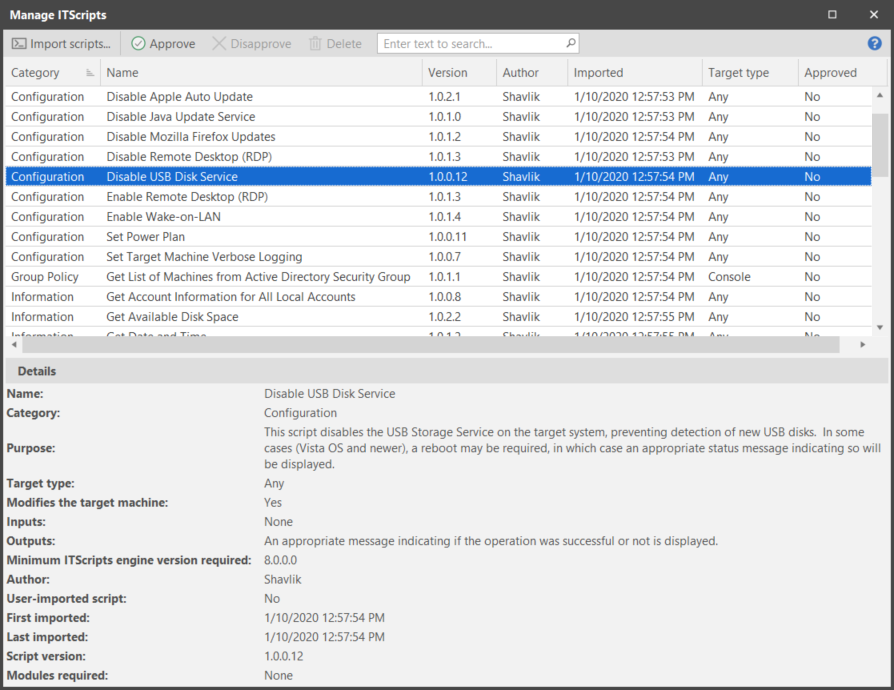Click the vertical scrollbar thumb
Screen dimensions: 894x690
coord(880,145)
